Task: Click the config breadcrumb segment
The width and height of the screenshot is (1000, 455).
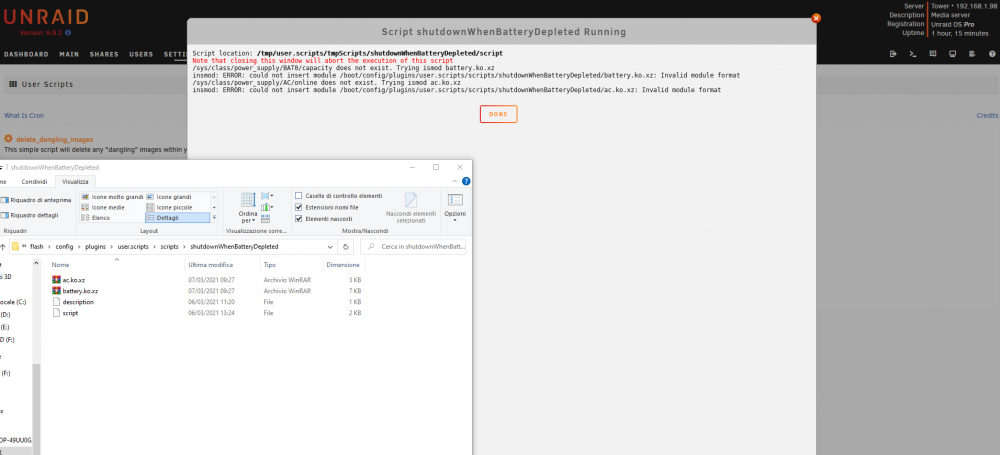Action: point(64,246)
